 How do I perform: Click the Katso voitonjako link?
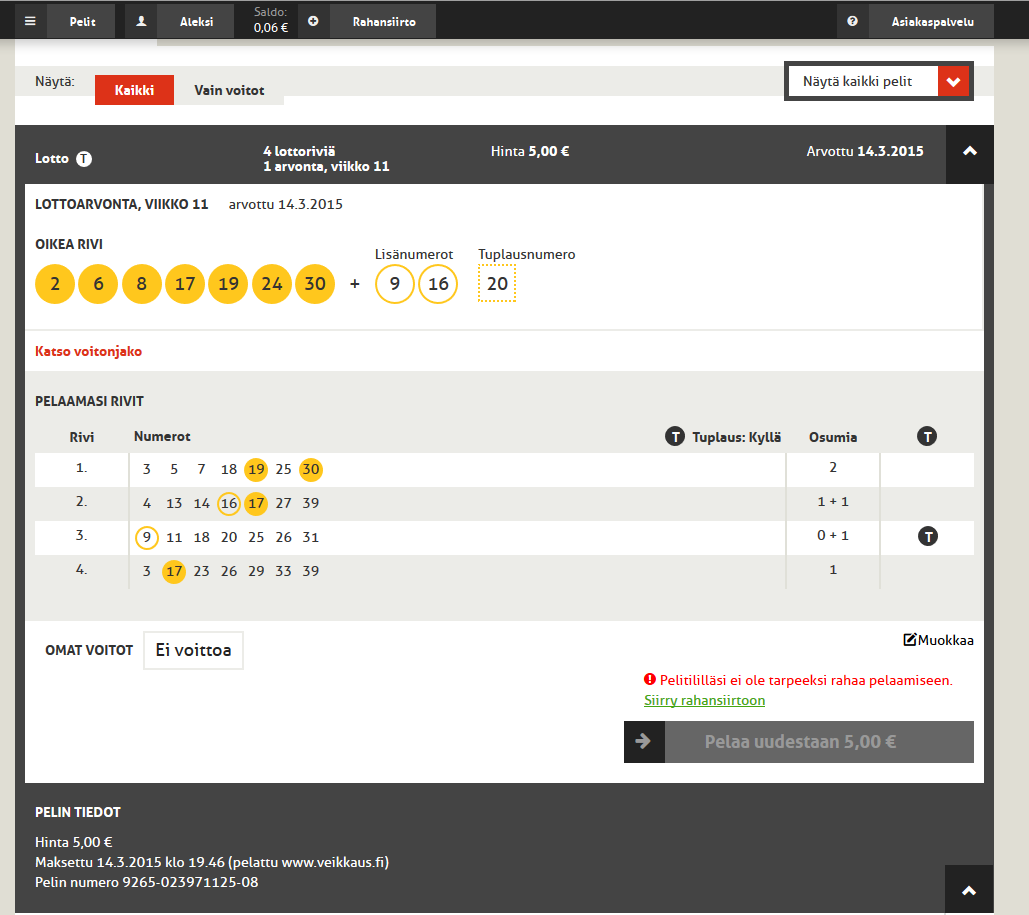89,351
